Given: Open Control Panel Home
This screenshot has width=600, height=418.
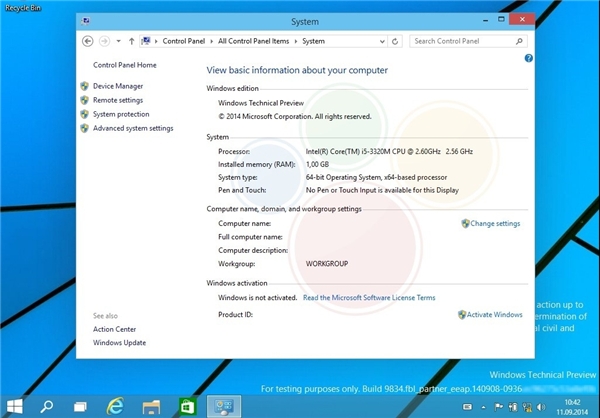Looking at the screenshot, I should (125, 65).
